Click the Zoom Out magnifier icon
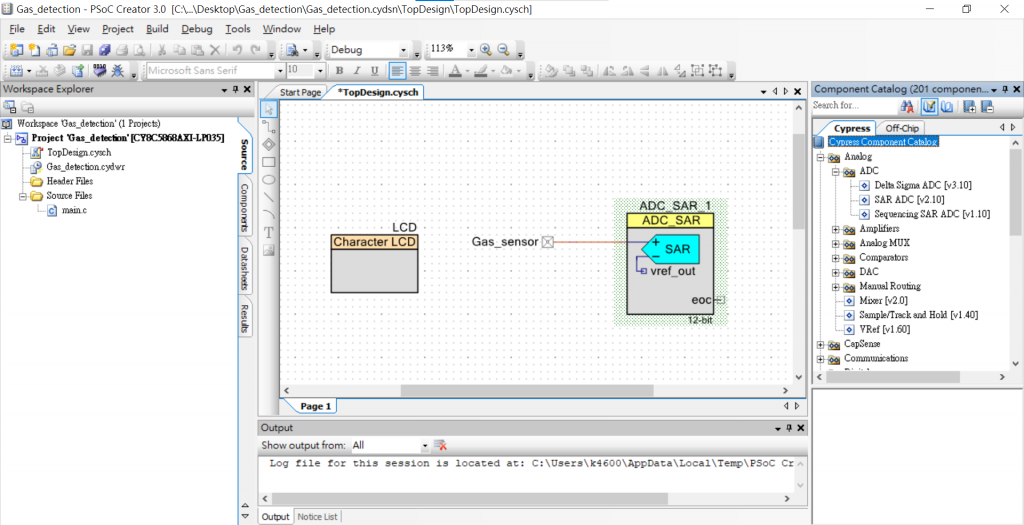The height and width of the screenshot is (525, 1024). [x=503, y=50]
